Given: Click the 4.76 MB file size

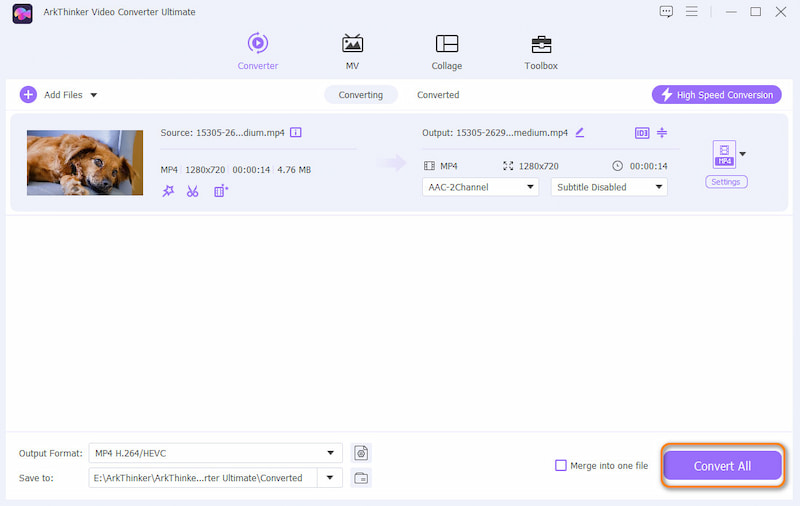Looking at the screenshot, I should [x=294, y=170].
